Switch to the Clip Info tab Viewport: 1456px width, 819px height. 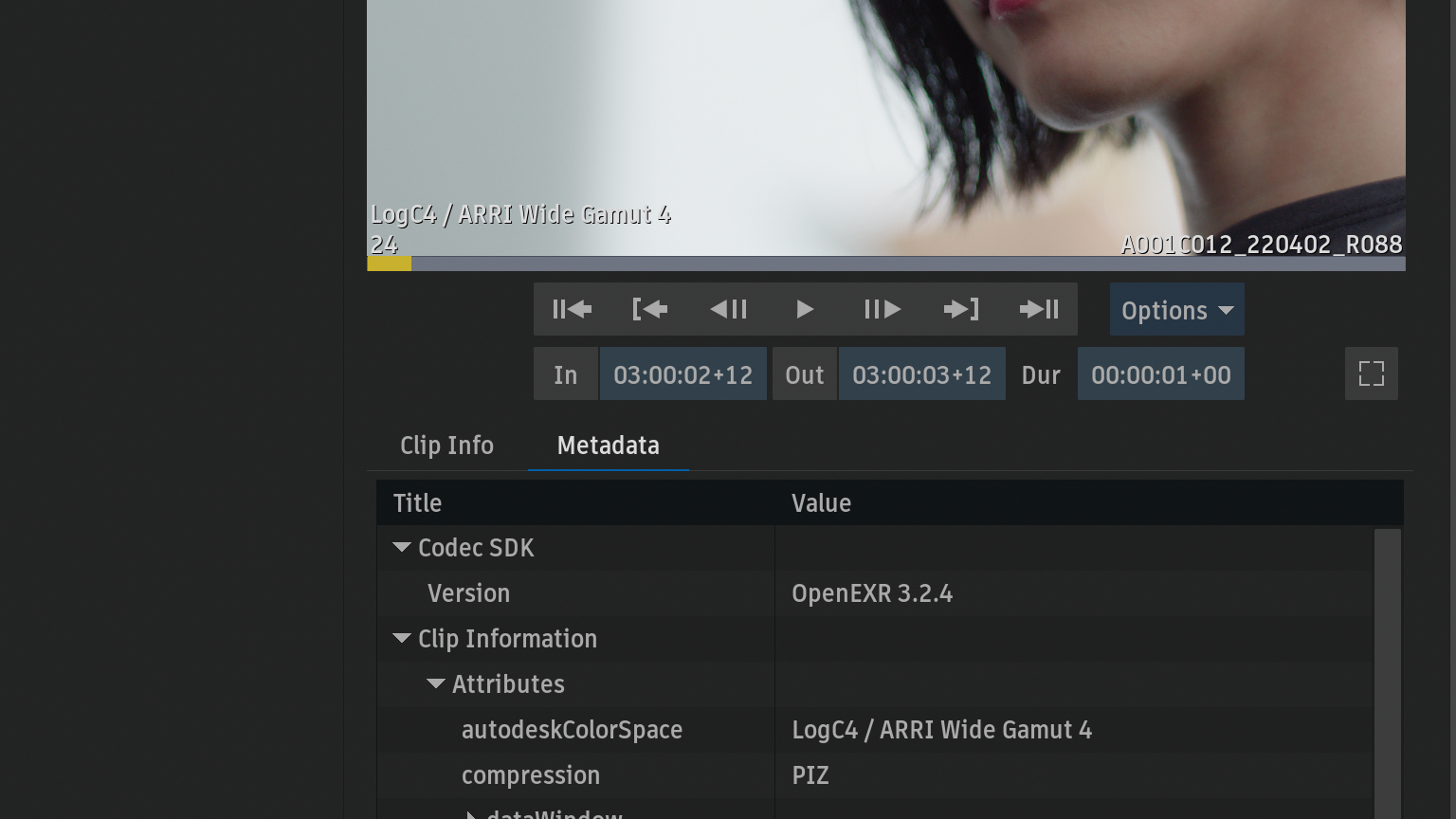point(446,446)
